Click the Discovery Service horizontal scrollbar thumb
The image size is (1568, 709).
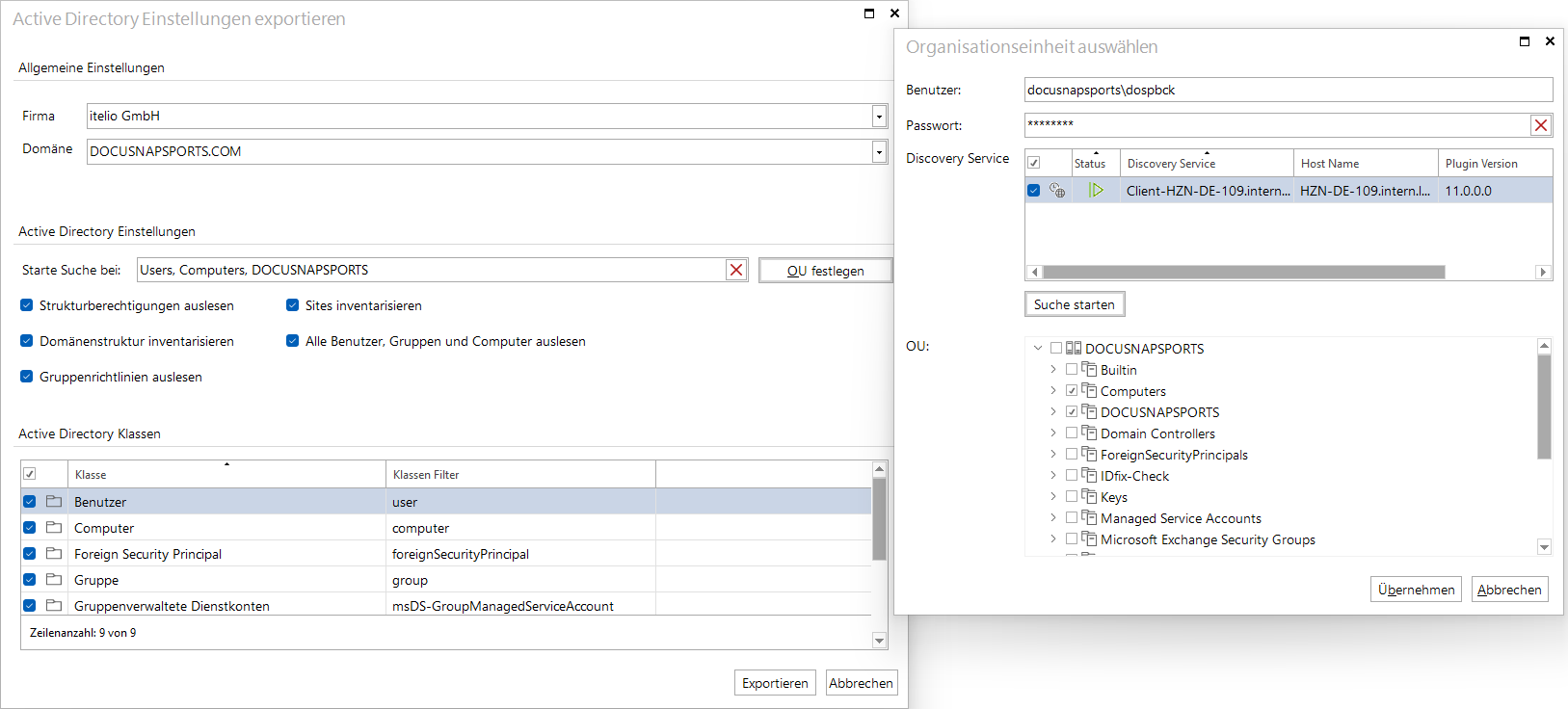[1244, 272]
